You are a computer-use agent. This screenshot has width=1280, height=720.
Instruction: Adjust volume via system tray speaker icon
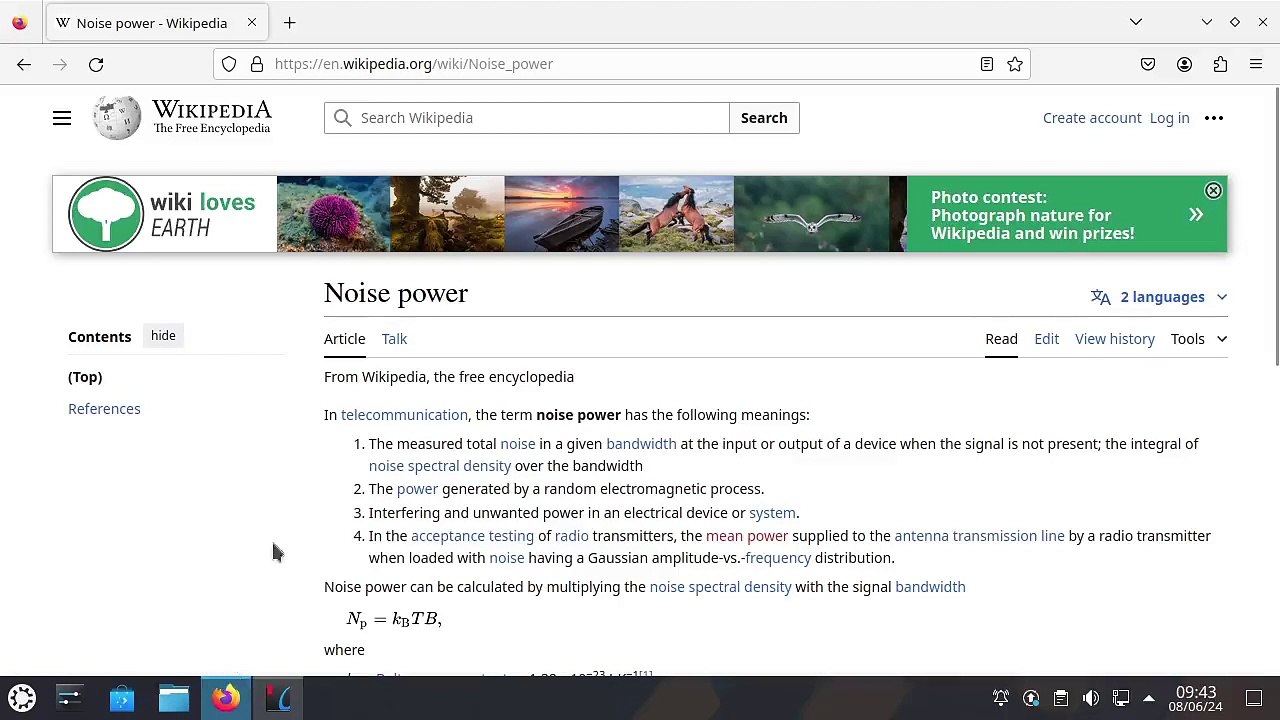coord(1091,698)
